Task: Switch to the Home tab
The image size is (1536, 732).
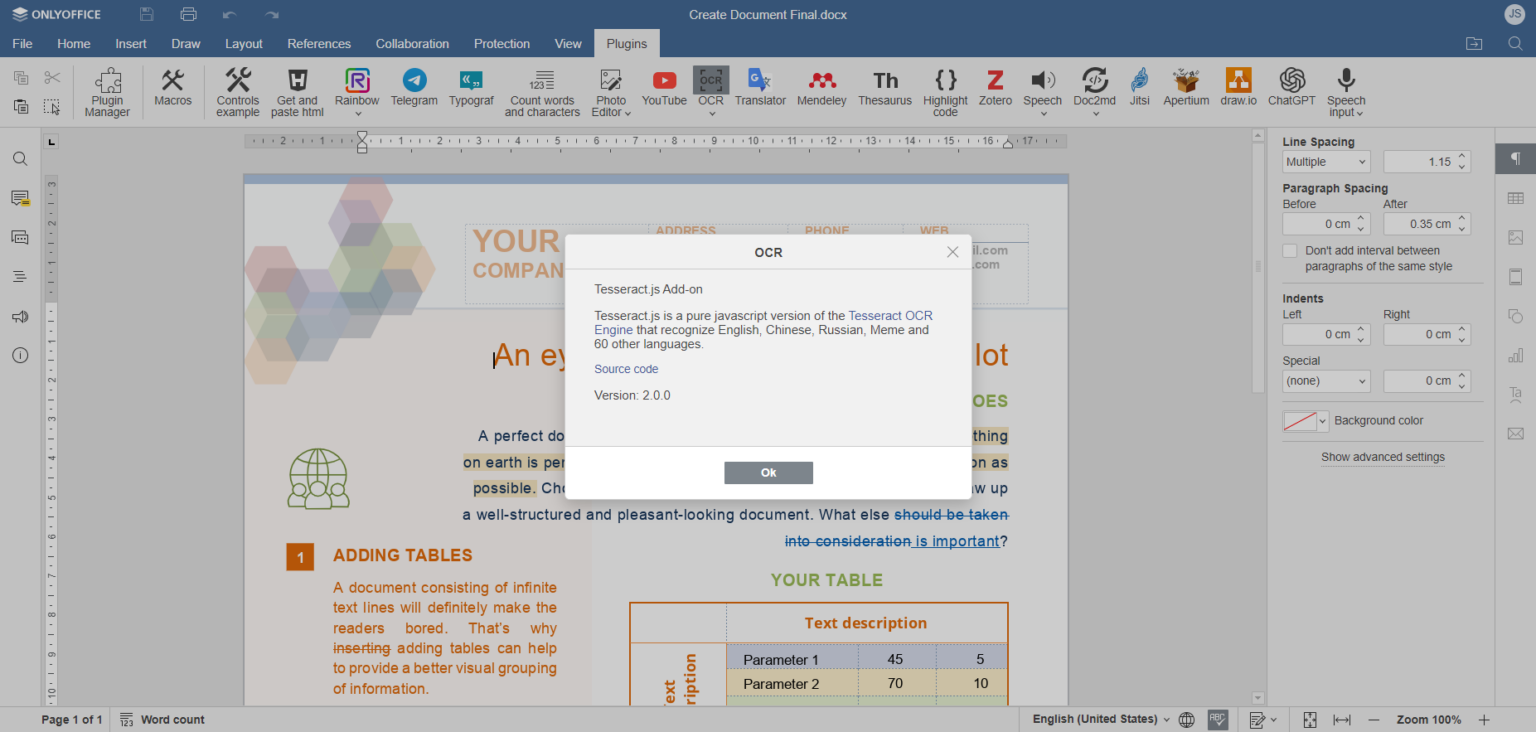Action: tap(73, 43)
